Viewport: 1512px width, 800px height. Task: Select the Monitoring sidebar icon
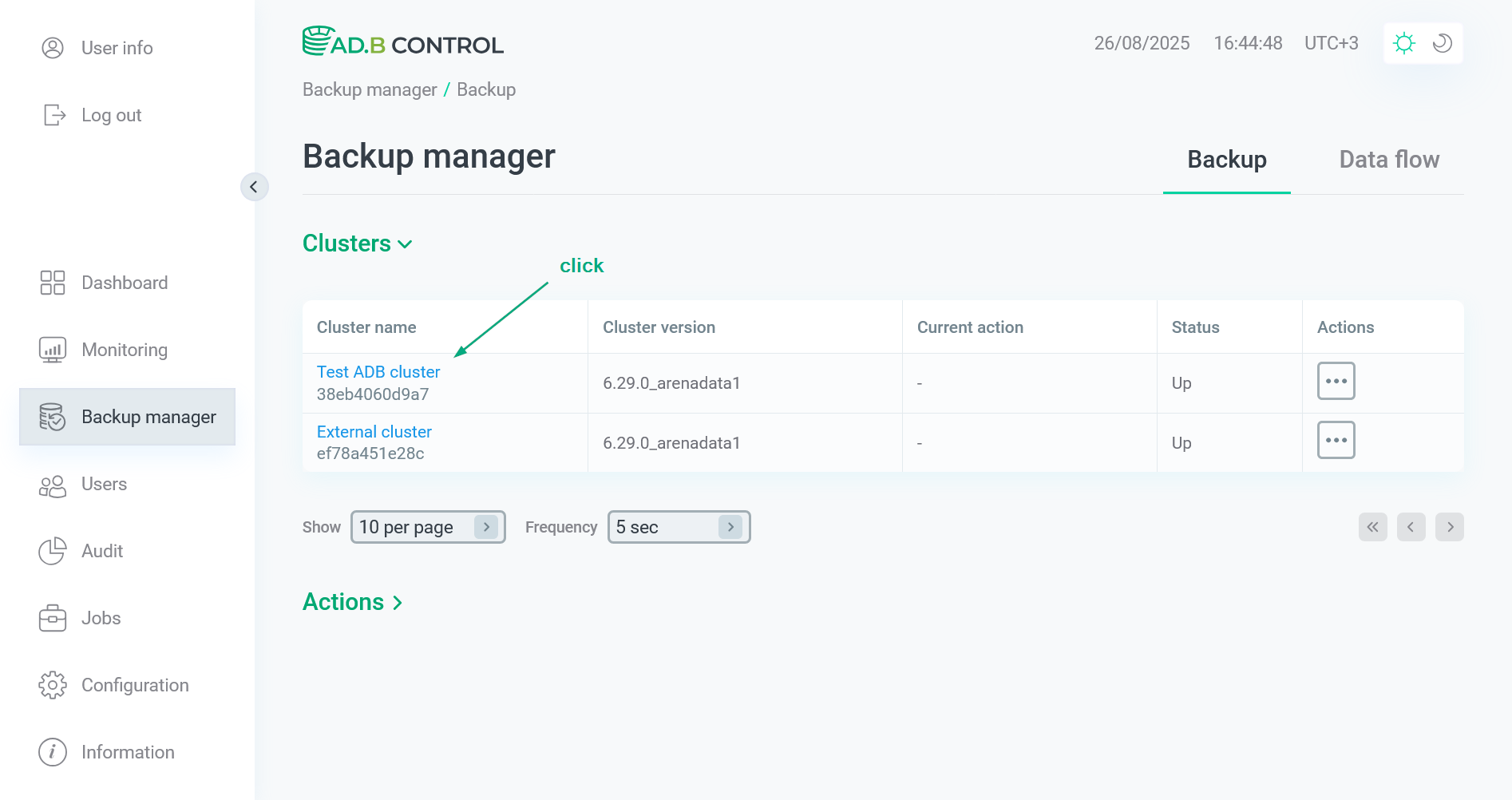click(x=53, y=349)
